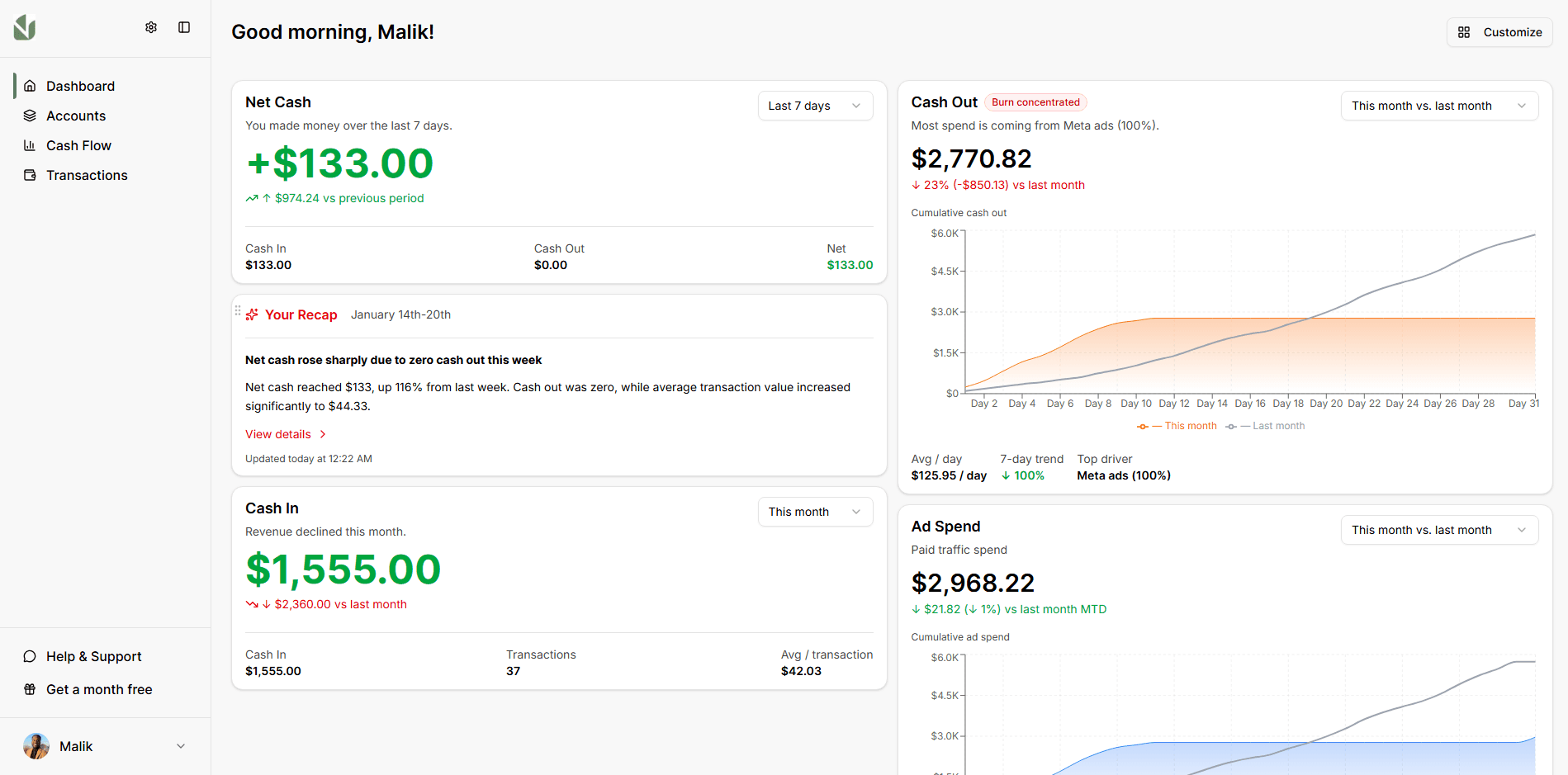Screen dimensions: 1568x775
Task: Open the settings gear icon
Action: point(151,27)
